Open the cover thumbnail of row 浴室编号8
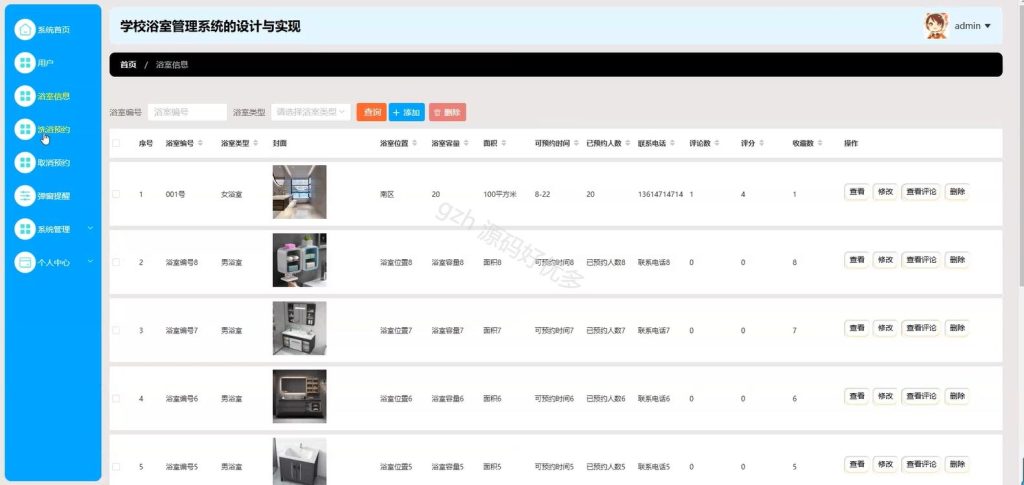Screen dimensions: 1024x485 [x=299, y=260]
